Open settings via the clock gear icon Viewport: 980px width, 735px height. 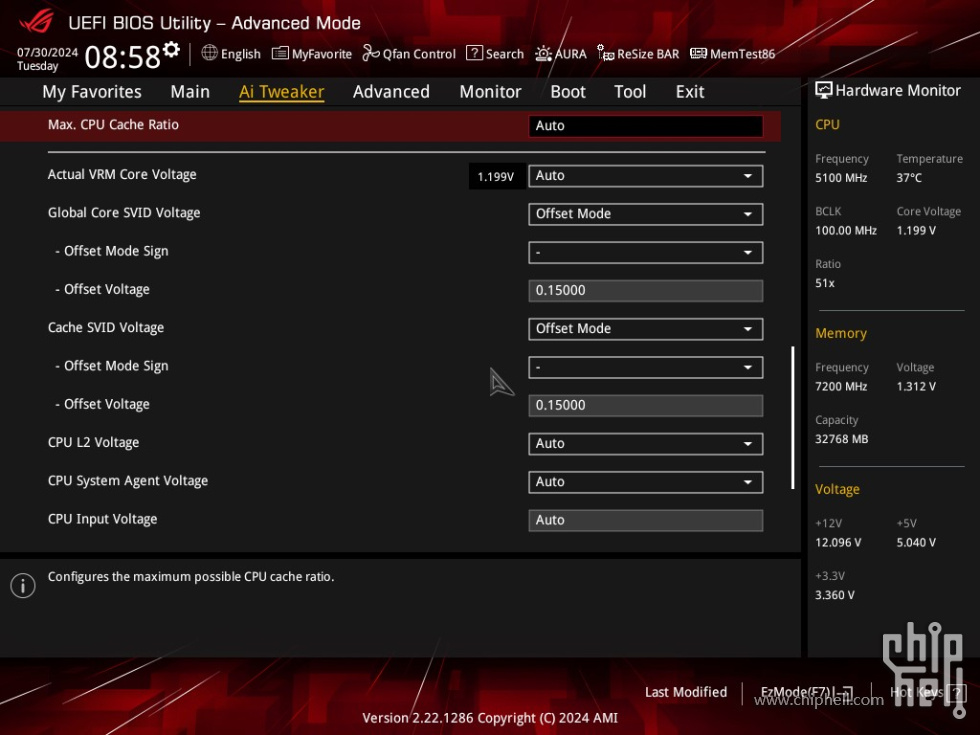(171, 50)
